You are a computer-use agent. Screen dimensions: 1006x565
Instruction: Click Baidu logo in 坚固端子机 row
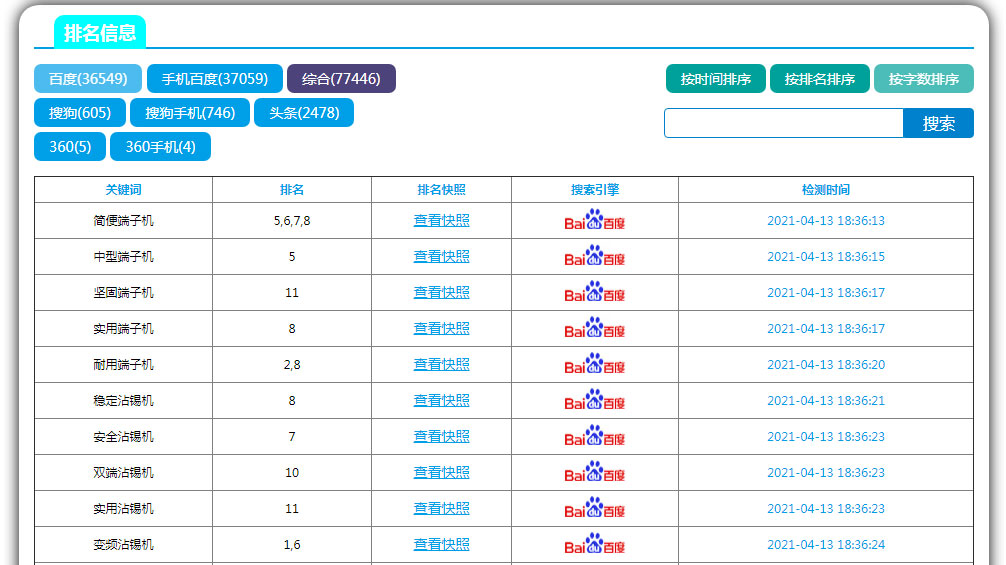[x=594, y=292]
